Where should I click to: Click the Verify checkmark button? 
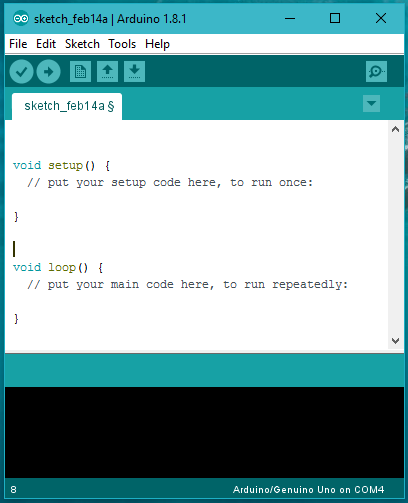click(x=21, y=72)
